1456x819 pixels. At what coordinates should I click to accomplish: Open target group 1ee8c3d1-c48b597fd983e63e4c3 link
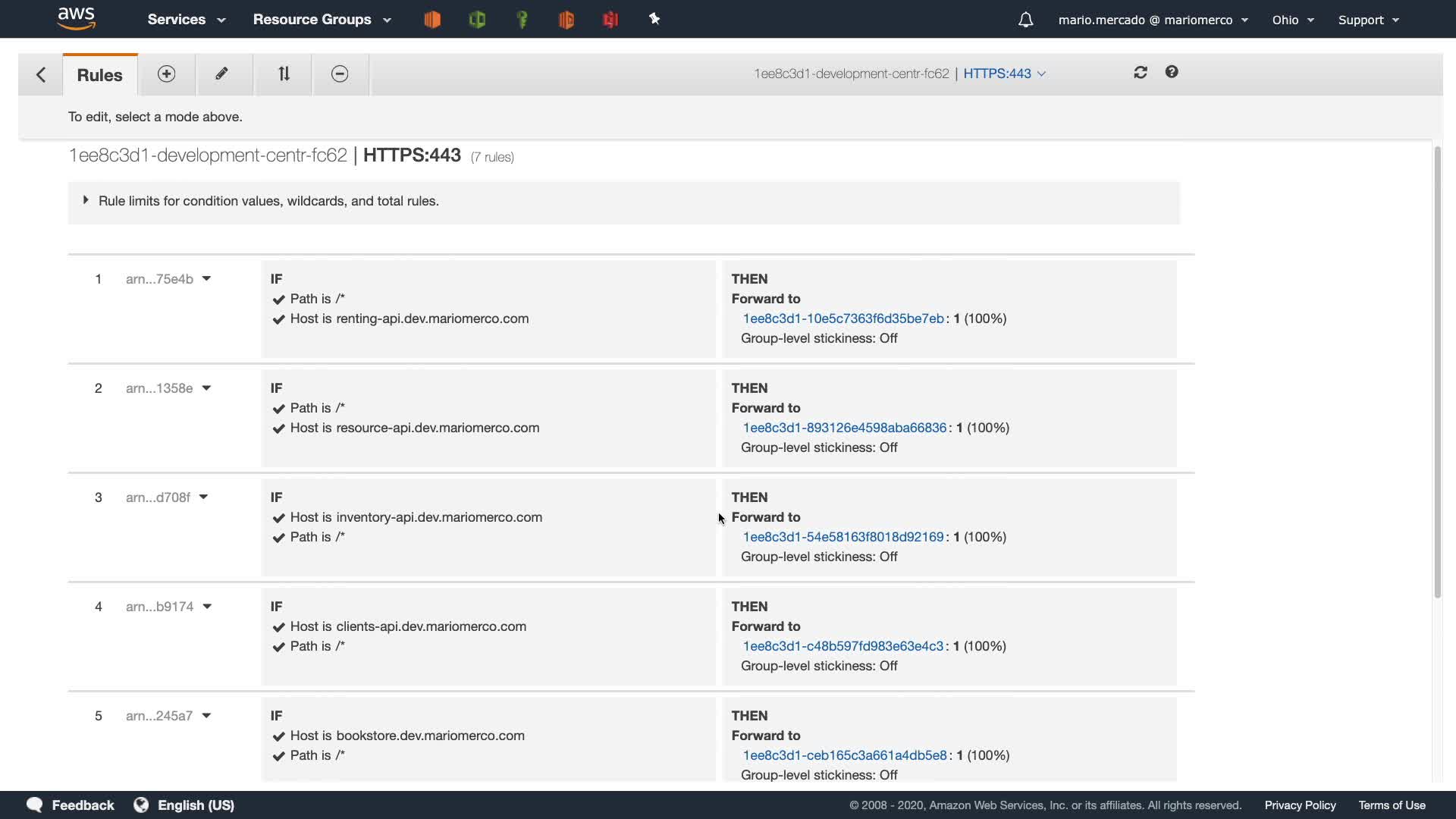(843, 646)
